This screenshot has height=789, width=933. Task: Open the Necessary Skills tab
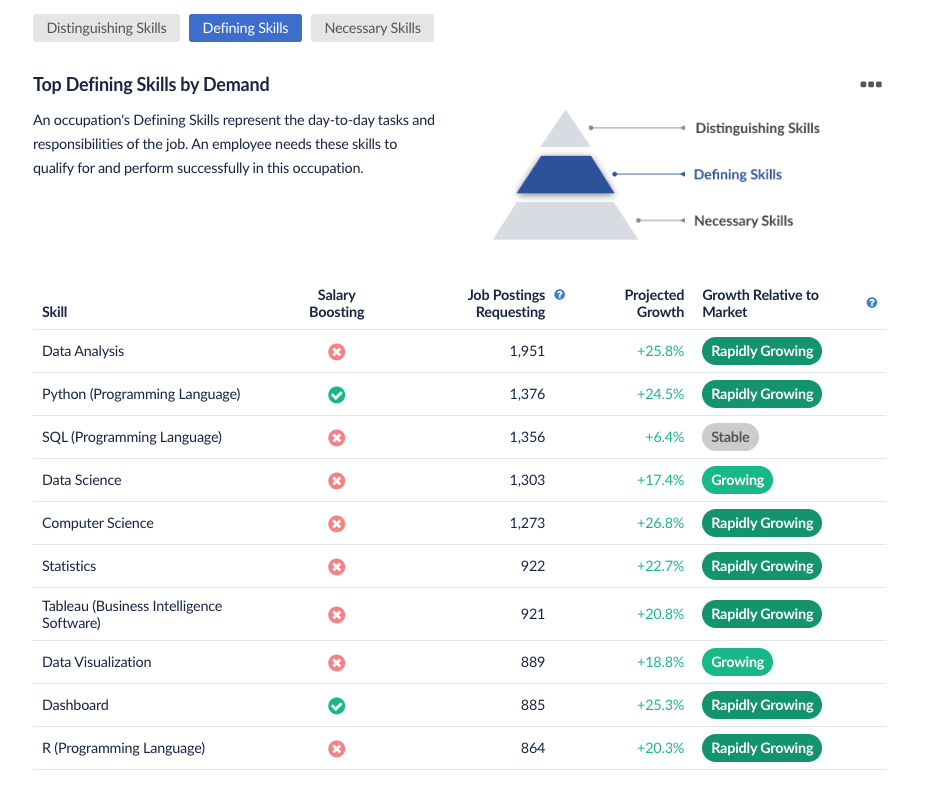pyautogui.click(x=372, y=28)
